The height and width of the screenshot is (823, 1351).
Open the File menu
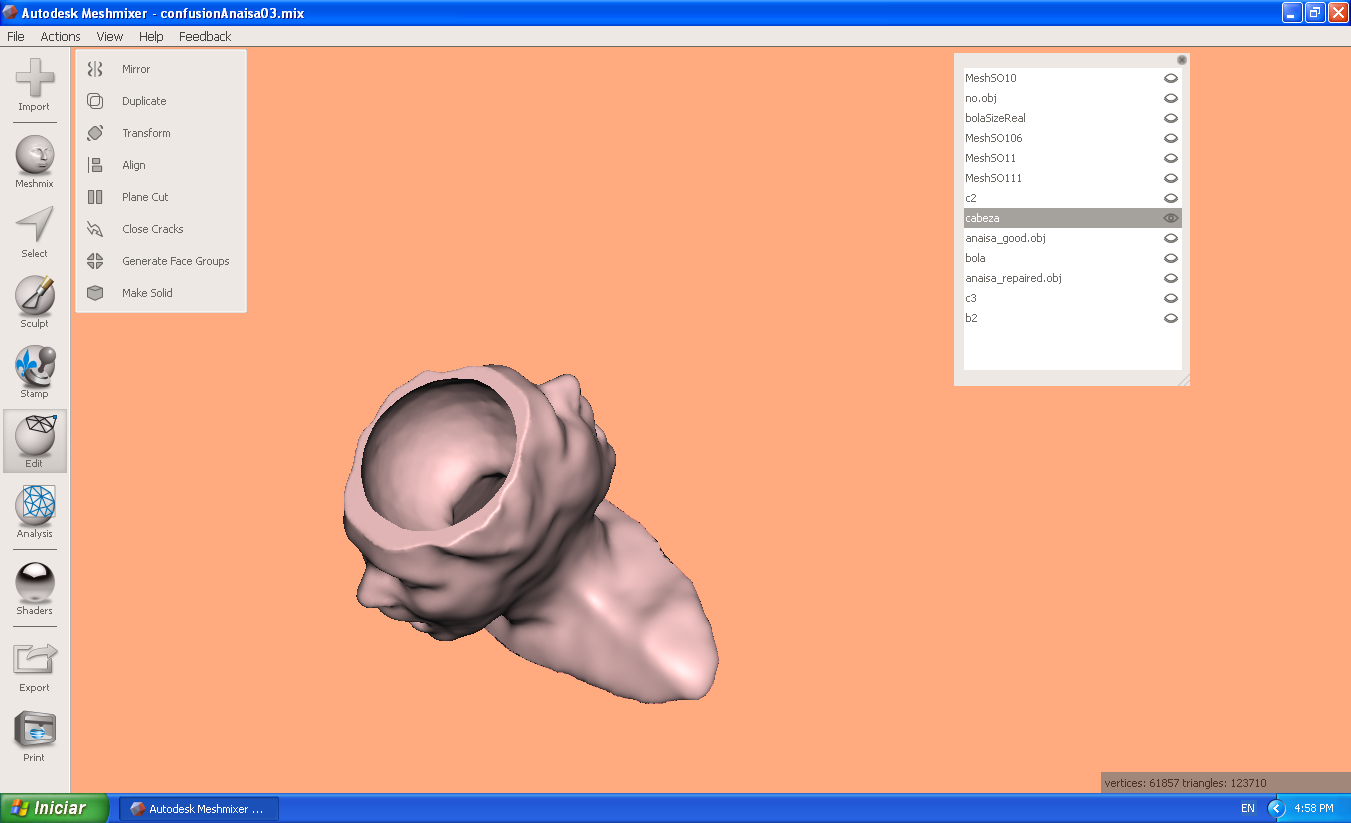(x=15, y=36)
